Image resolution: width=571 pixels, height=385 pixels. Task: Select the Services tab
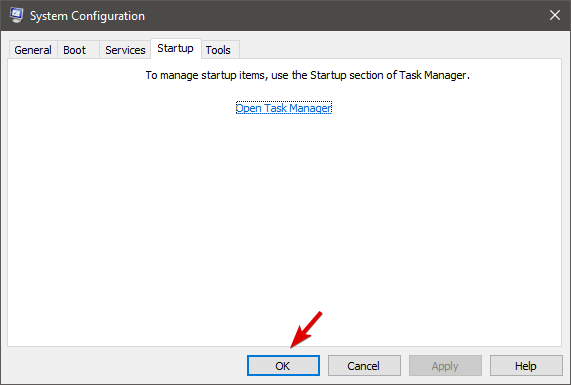[x=125, y=50]
